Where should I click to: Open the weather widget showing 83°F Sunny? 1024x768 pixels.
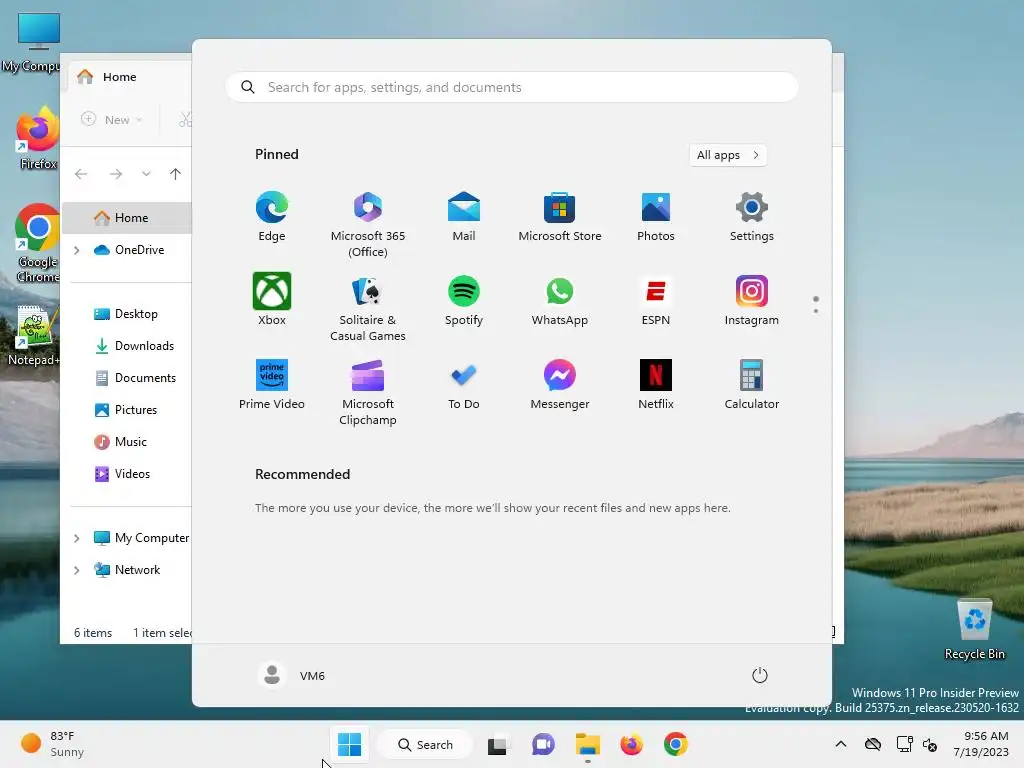point(52,744)
